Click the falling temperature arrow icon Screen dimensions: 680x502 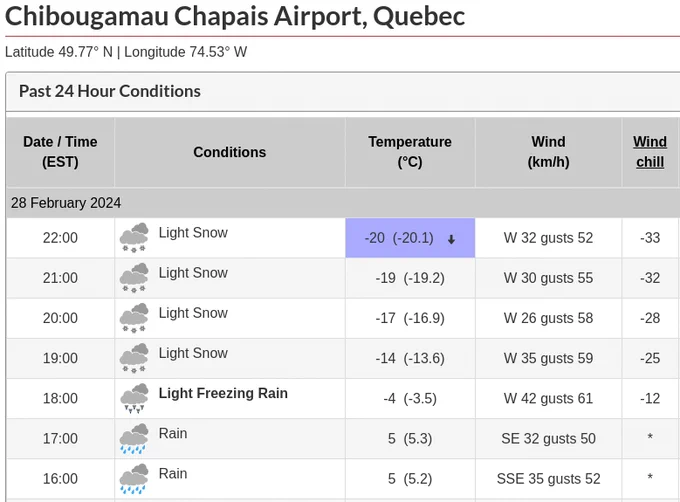click(x=451, y=239)
